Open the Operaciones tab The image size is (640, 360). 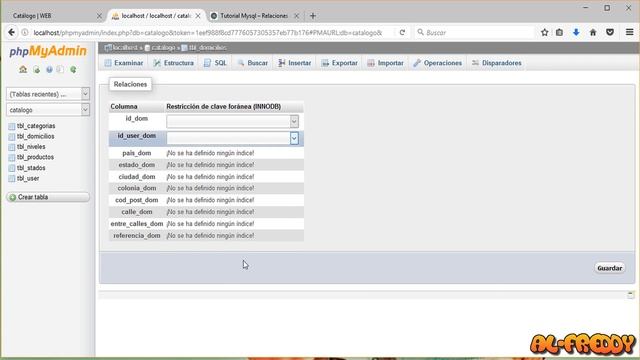tap(437, 63)
